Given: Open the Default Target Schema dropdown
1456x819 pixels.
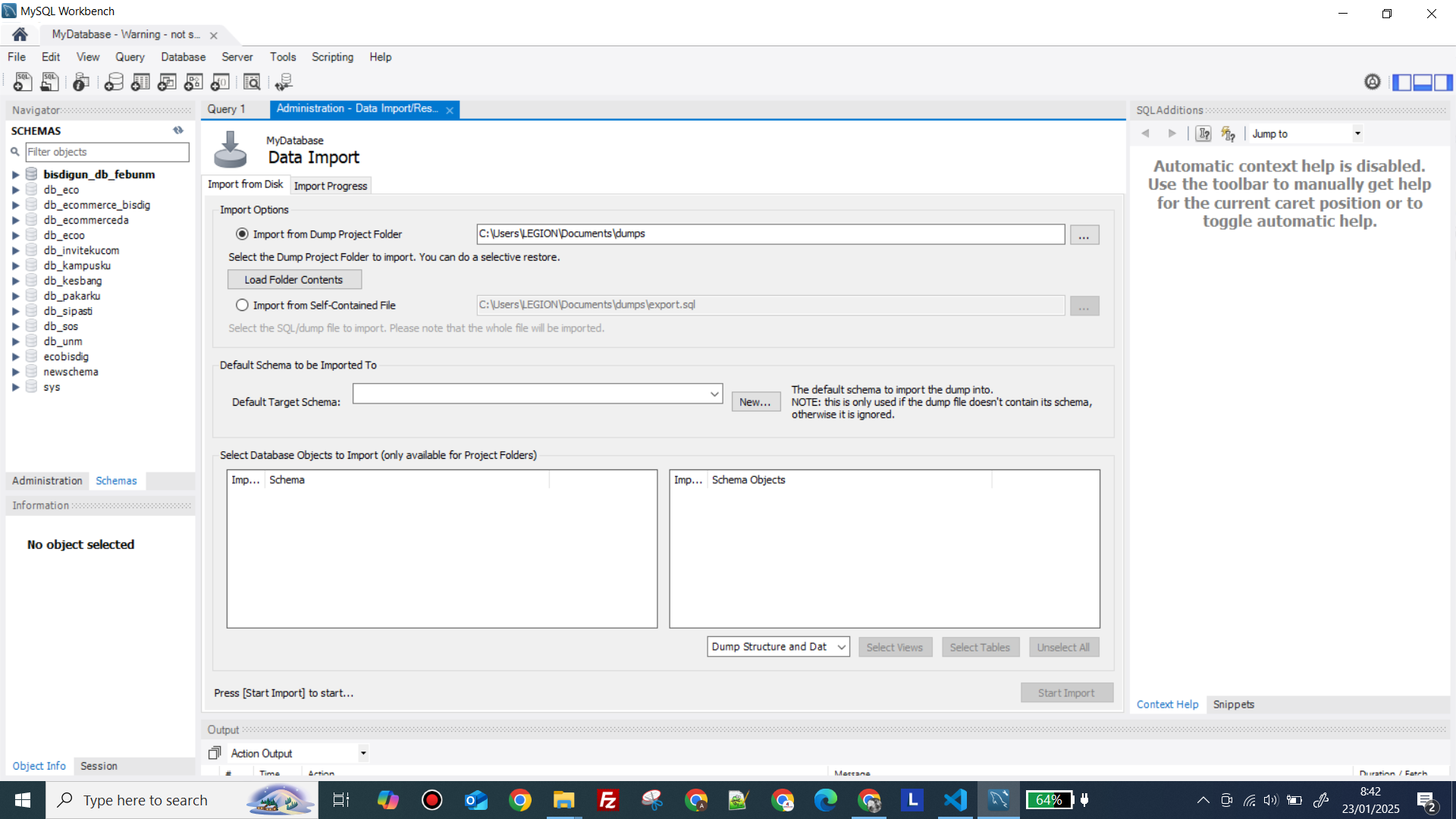Looking at the screenshot, I should click(x=714, y=394).
